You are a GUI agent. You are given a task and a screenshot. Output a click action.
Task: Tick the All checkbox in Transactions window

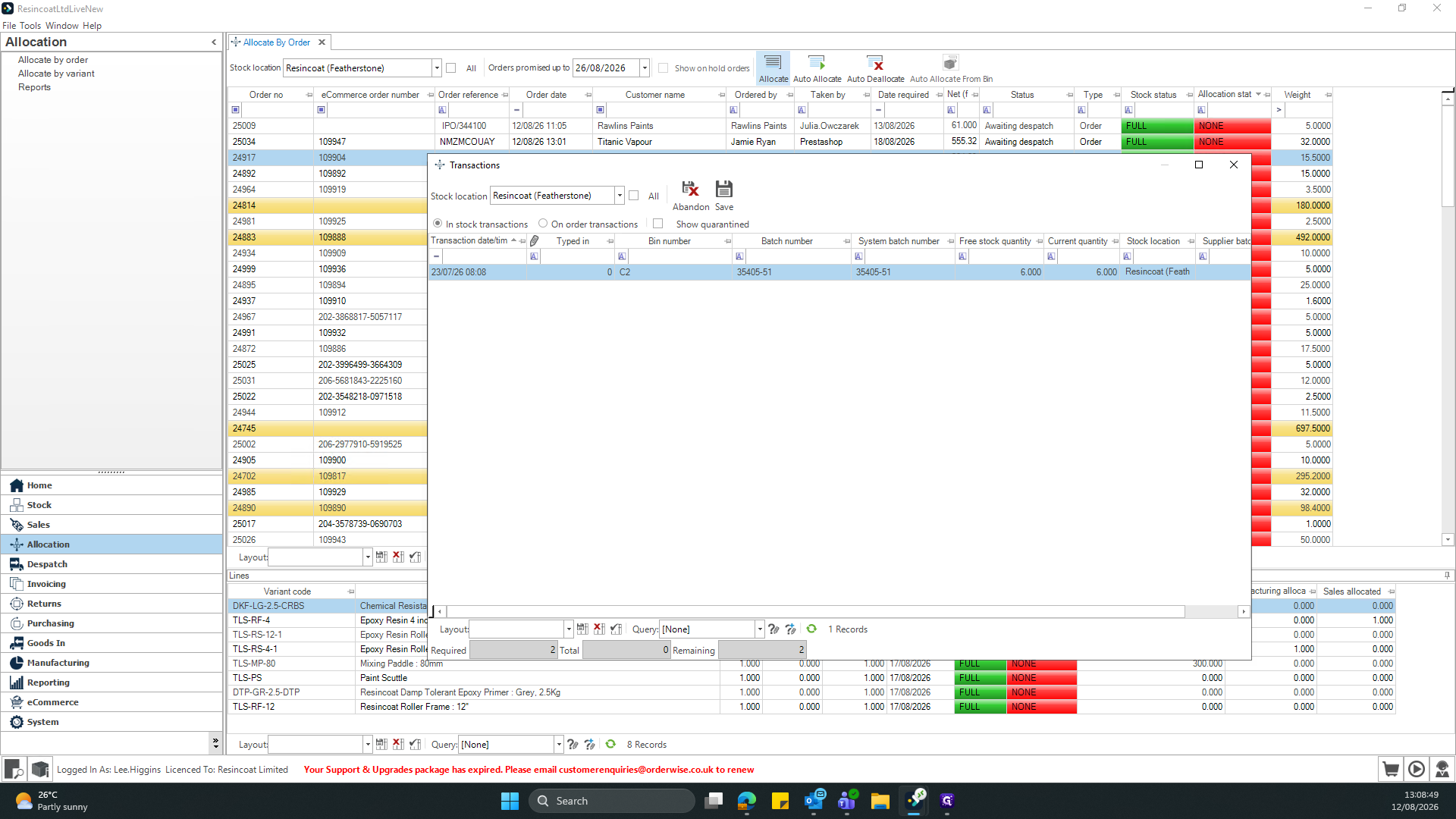(634, 195)
